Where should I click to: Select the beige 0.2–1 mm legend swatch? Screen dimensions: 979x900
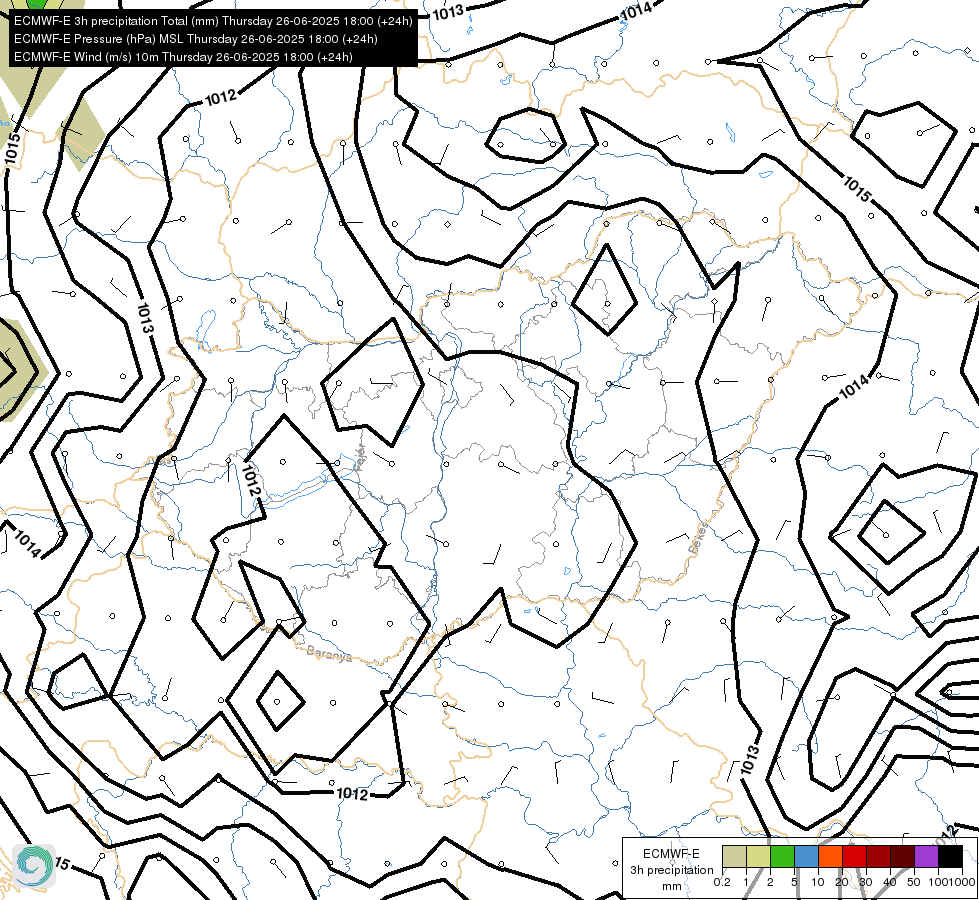pos(734,856)
